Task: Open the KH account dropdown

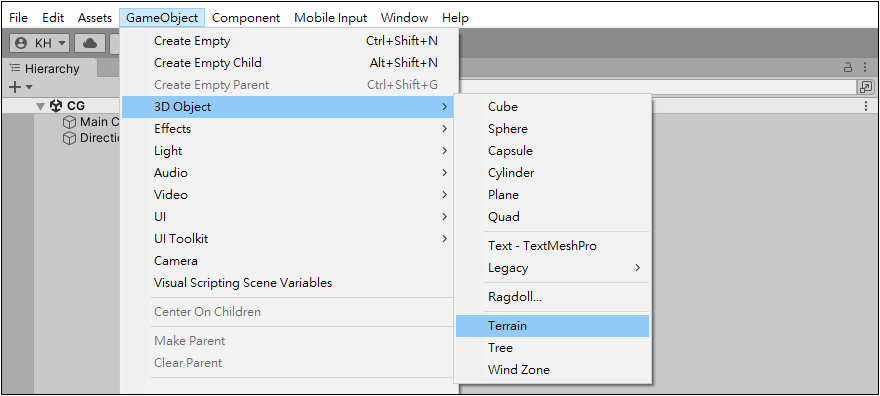Action: [39, 43]
